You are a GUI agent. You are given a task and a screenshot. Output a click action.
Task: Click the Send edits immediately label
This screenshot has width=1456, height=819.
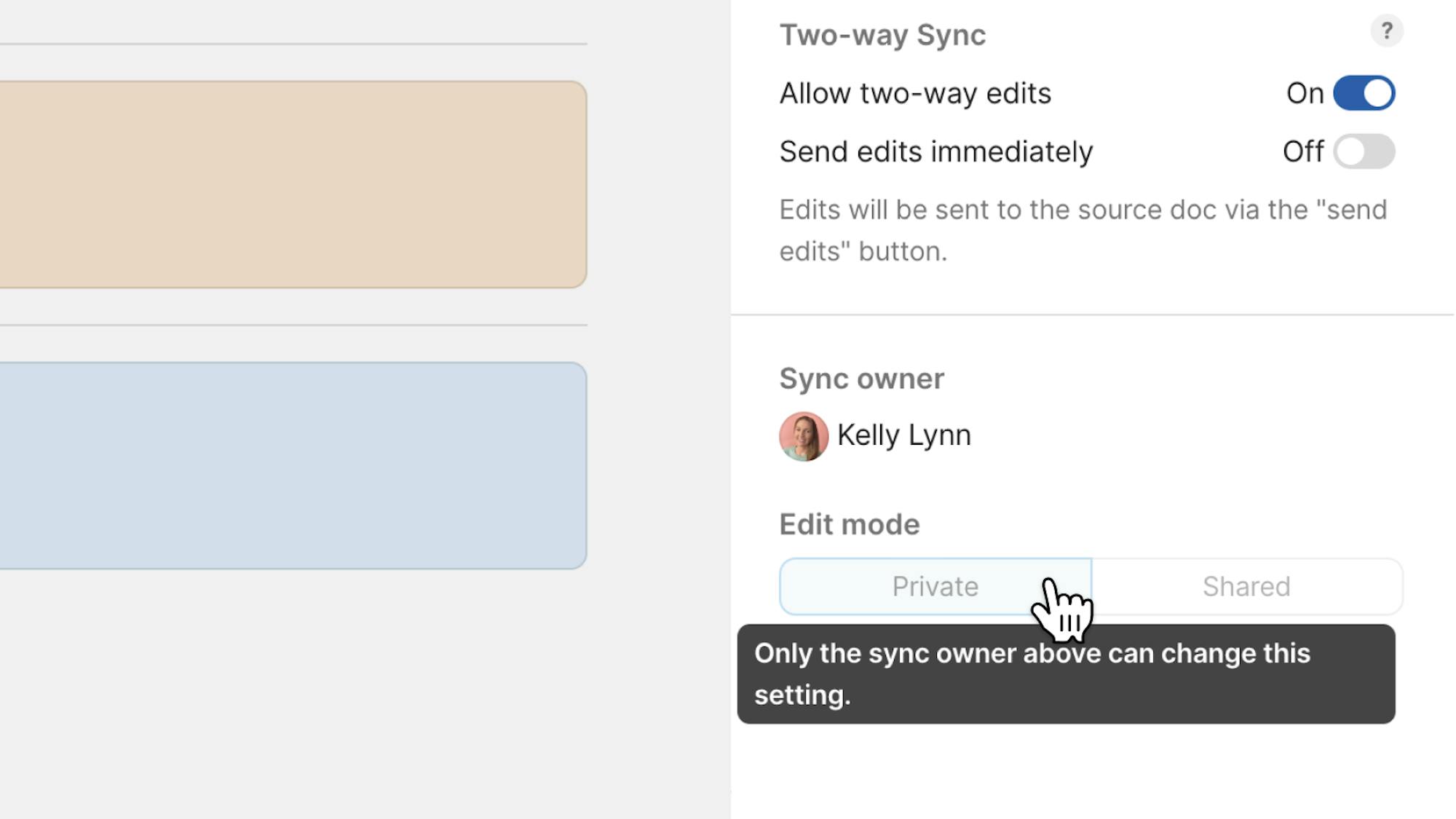(x=935, y=152)
